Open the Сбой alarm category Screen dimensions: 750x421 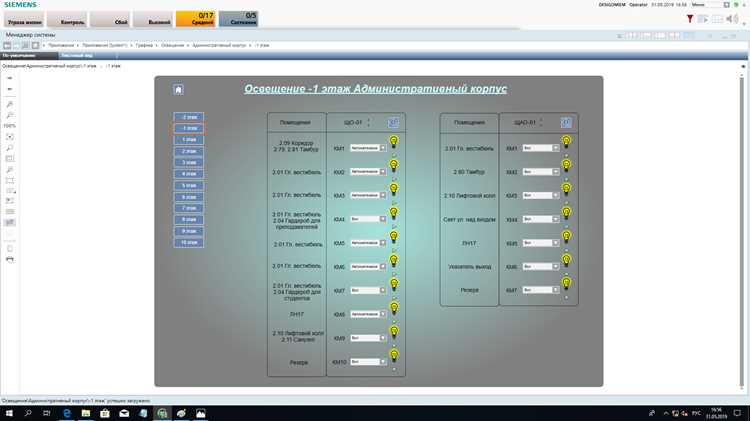(110, 19)
